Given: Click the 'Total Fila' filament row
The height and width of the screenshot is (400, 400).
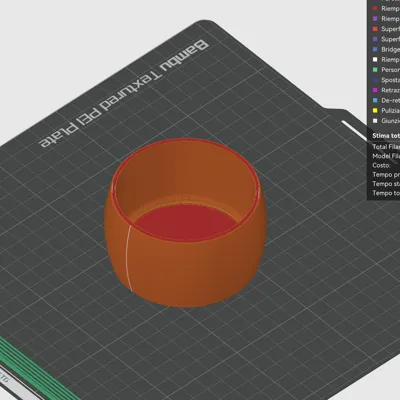Looking at the screenshot, I should 386,147.
